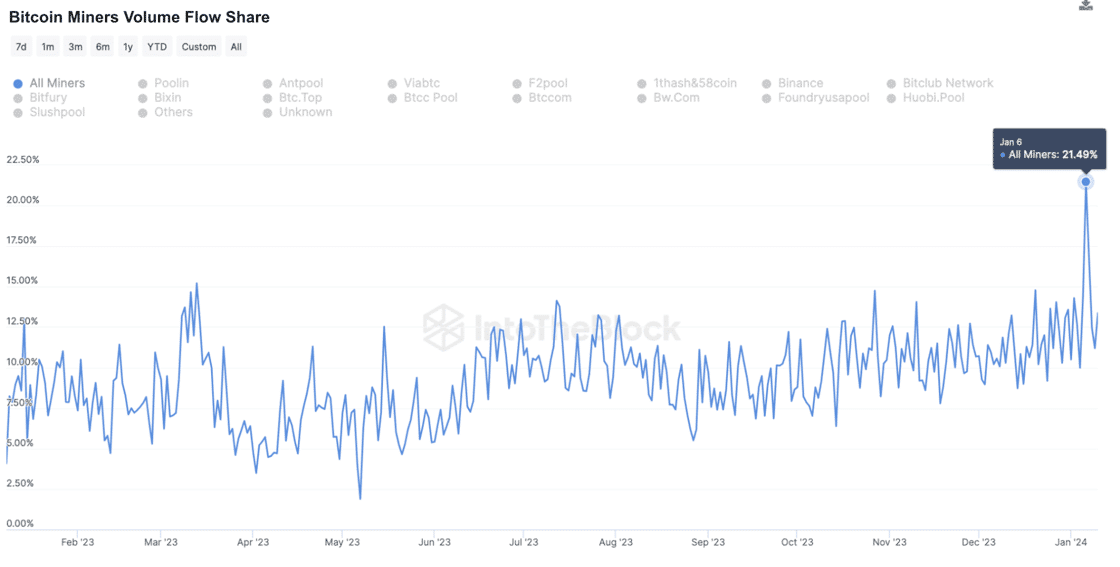This screenshot has height=567, width=1120.
Task: Choose the 3m range button
Action: coord(75,46)
